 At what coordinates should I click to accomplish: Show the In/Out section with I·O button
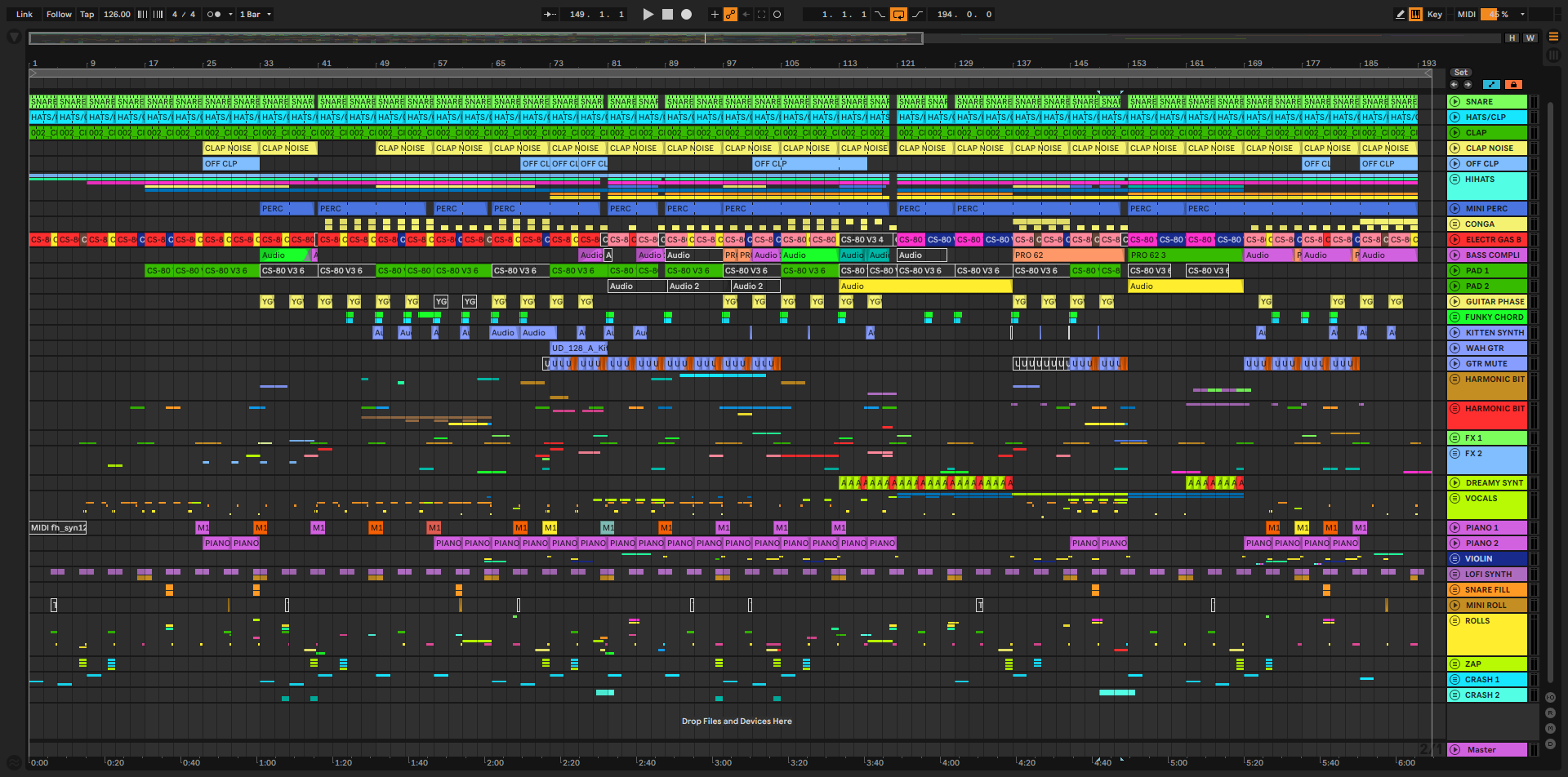(1550, 698)
